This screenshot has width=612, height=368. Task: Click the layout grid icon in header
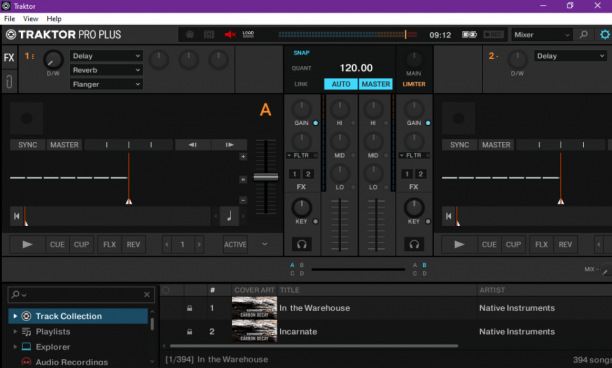(x=209, y=35)
